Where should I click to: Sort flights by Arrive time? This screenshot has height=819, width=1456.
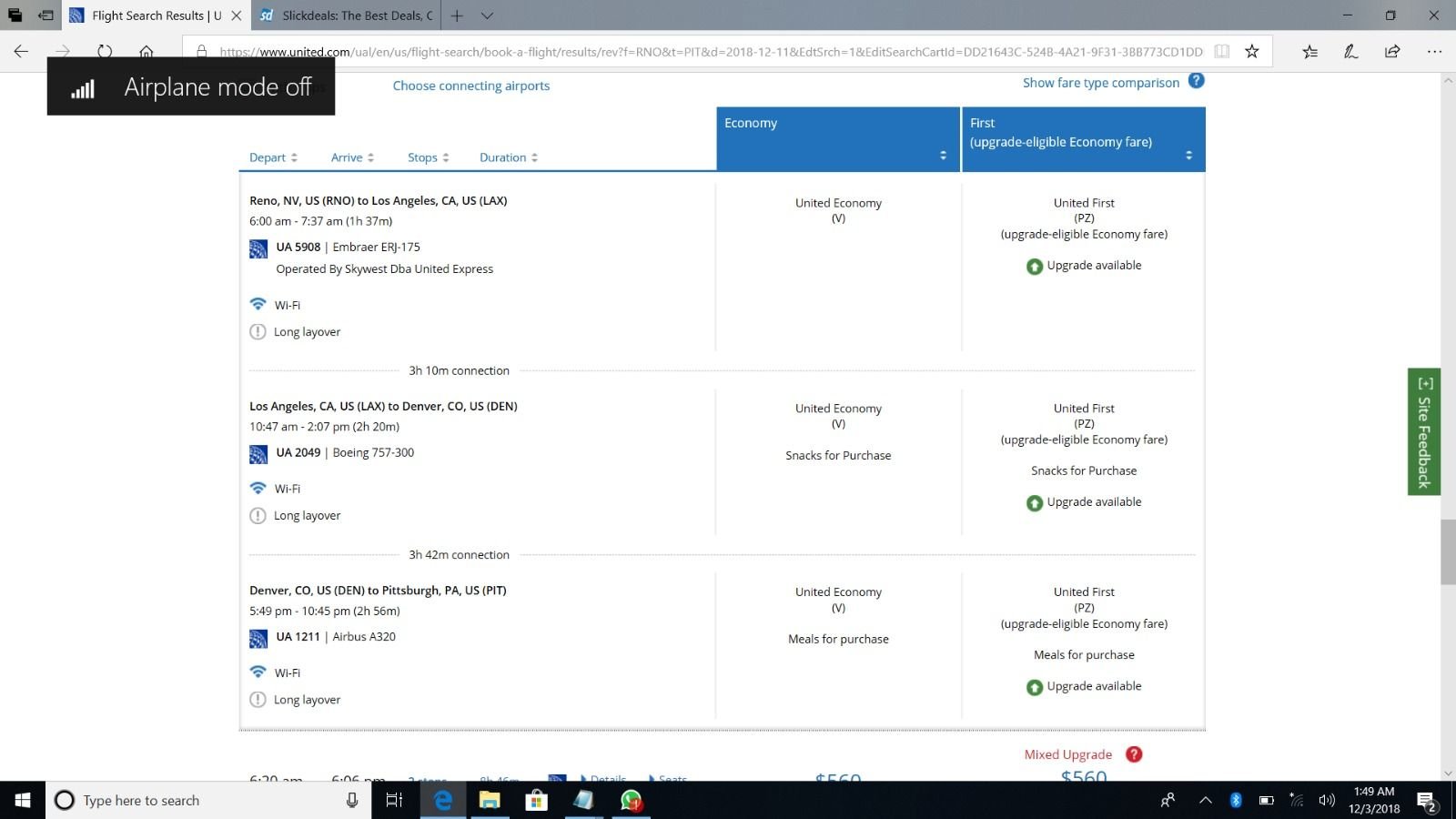[352, 157]
